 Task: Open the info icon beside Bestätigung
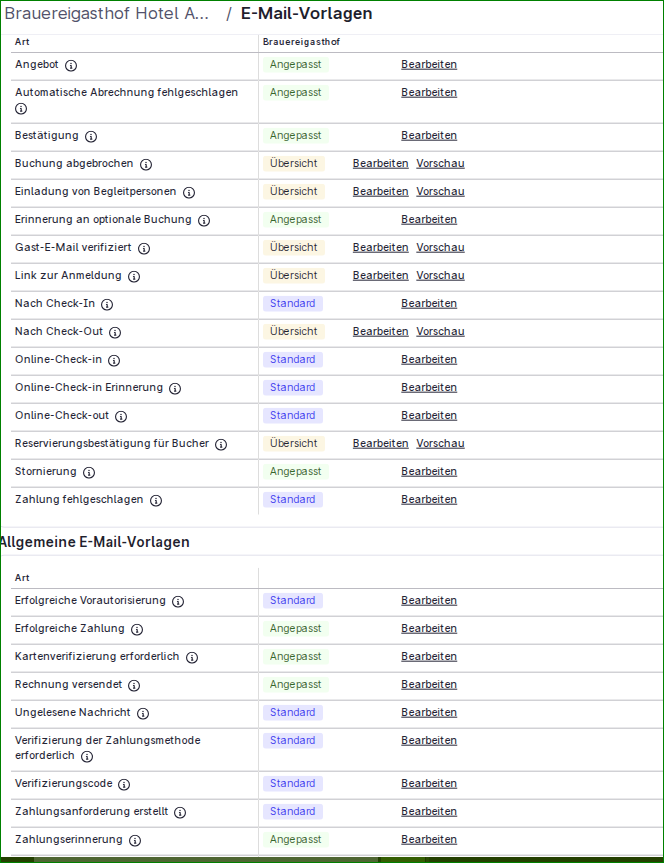[x=91, y=136]
